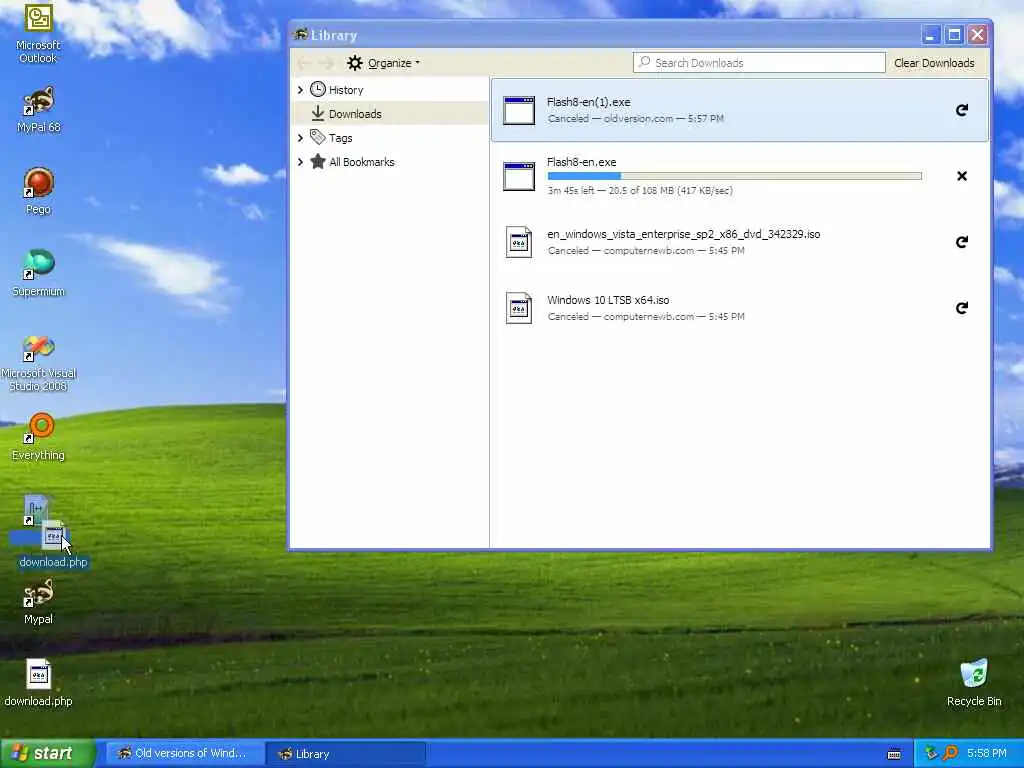
Task: Retry the Flash8-en(1).exe download
Action: [961, 110]
